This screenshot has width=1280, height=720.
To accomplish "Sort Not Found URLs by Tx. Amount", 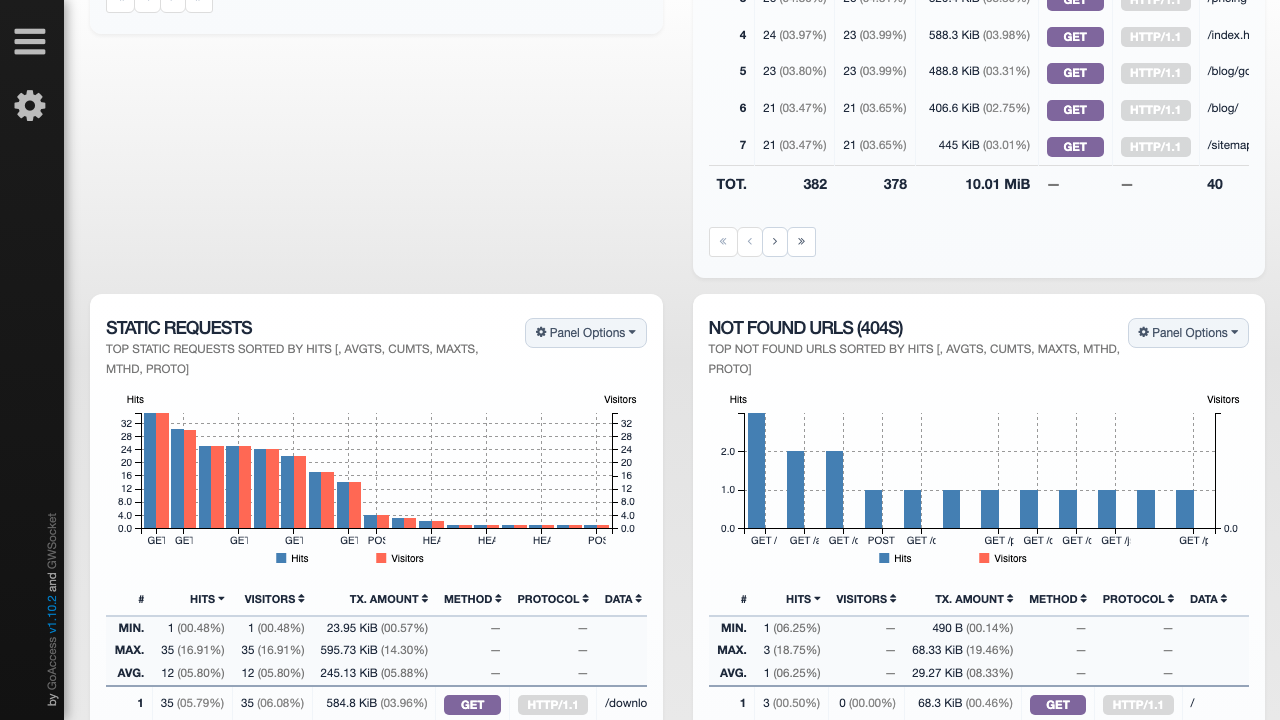I will coord(975,599).
